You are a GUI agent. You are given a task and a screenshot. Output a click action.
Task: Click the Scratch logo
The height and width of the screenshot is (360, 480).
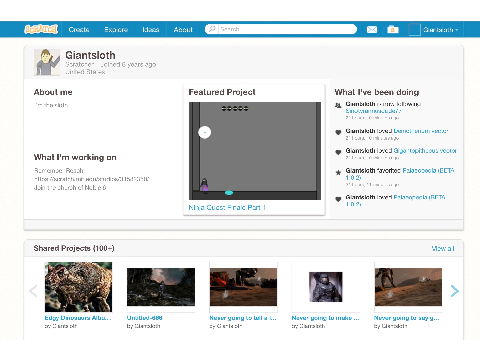click(41, 29)
